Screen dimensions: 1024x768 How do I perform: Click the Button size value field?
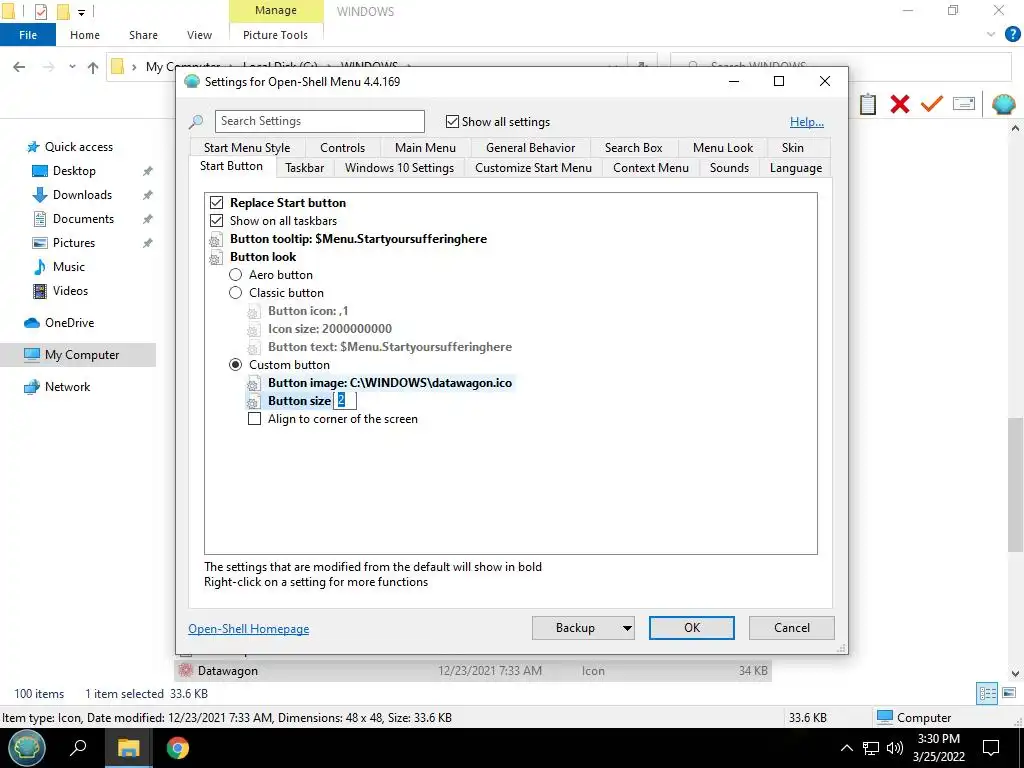(x=345, y=401)
